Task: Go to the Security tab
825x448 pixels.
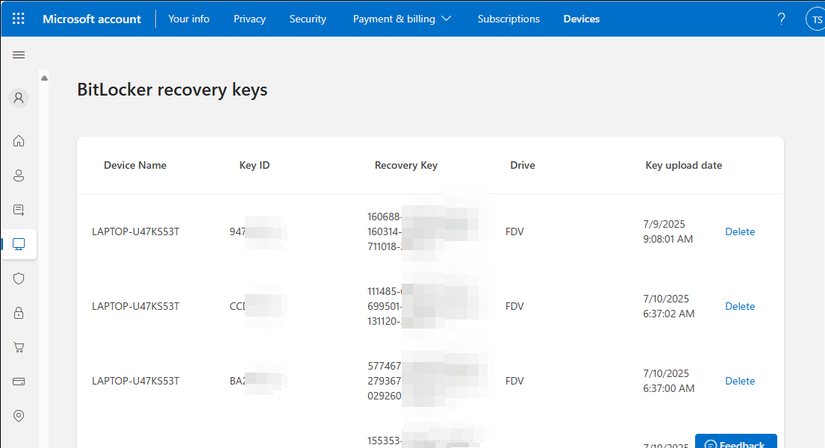Action: point(308,19)
